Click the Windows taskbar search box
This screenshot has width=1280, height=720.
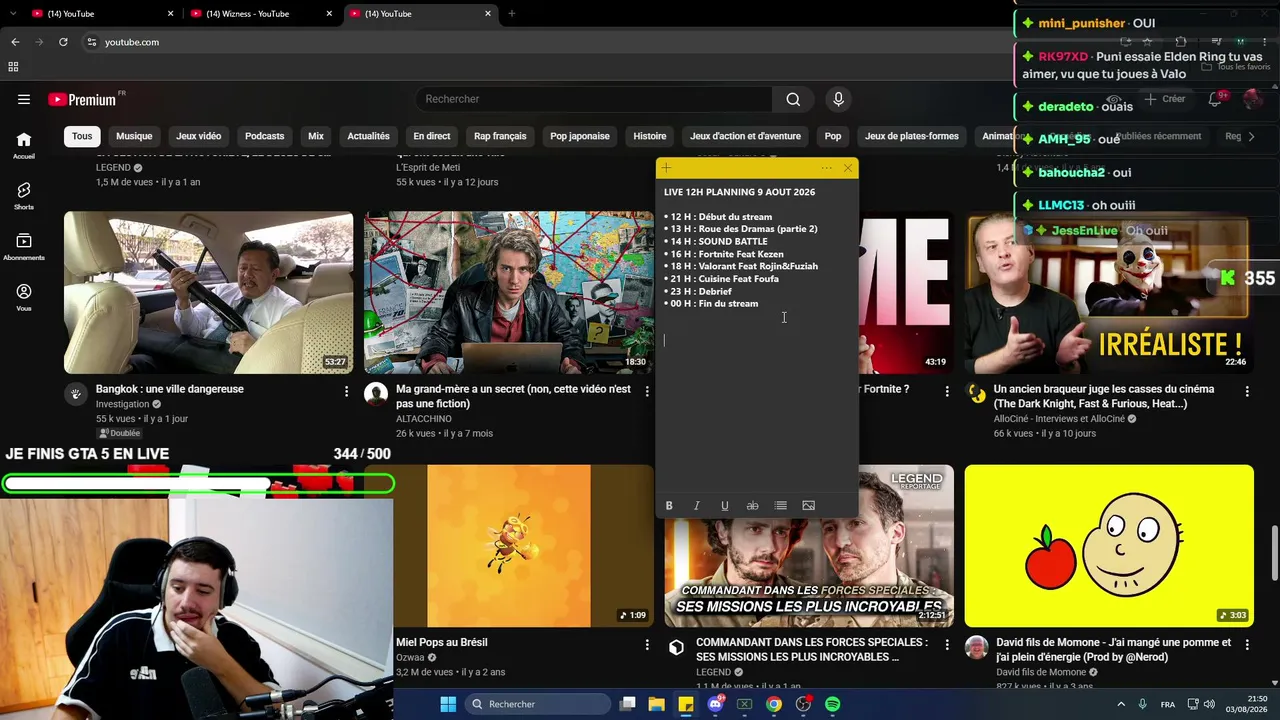click(538, 704)
